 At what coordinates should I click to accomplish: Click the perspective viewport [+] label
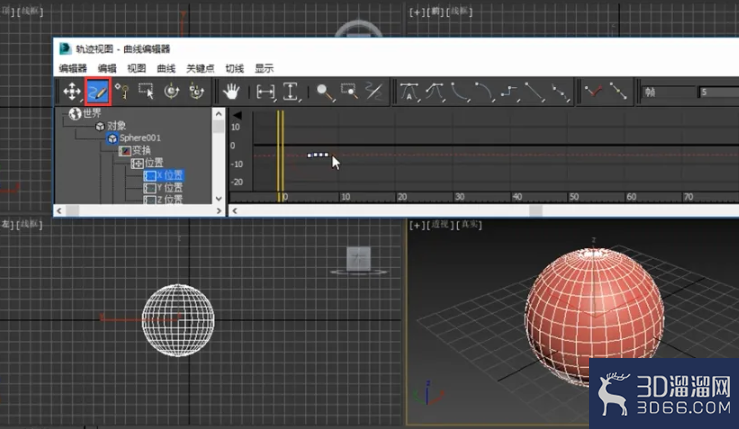coord(415,225)
